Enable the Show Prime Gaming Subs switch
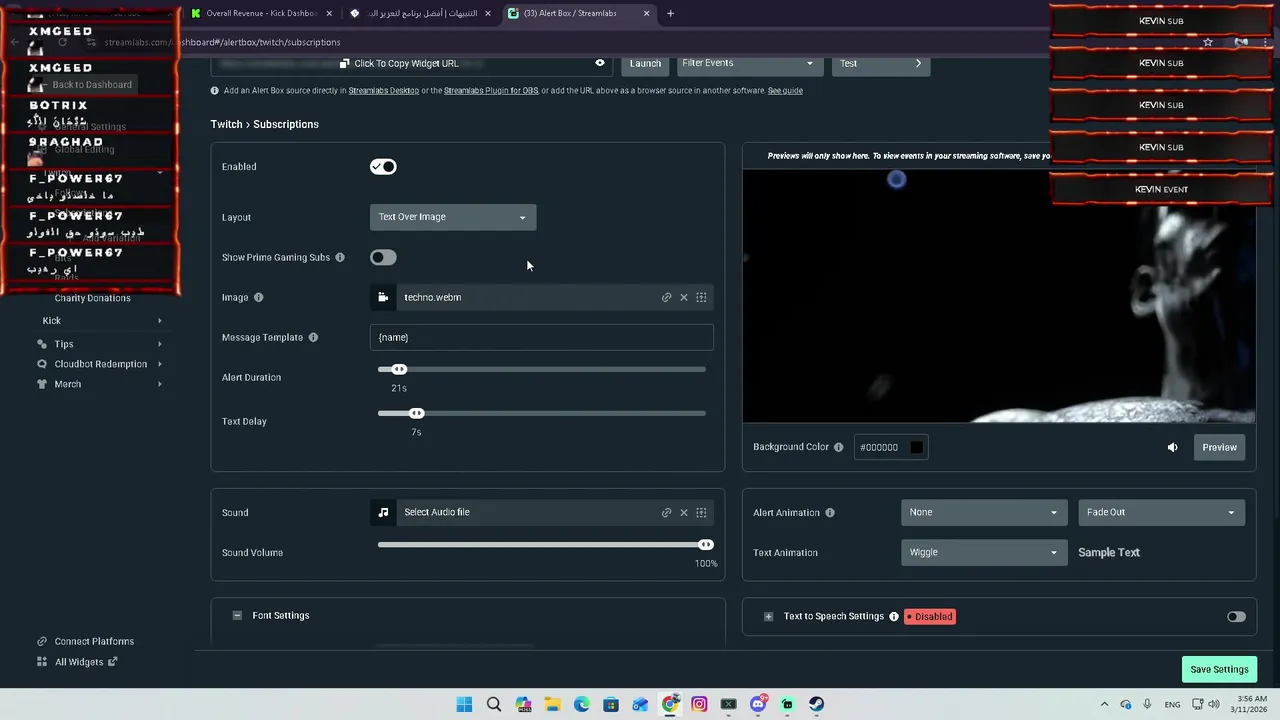The height and width of the screenshot is (720, 1280). tap(383, 257)
